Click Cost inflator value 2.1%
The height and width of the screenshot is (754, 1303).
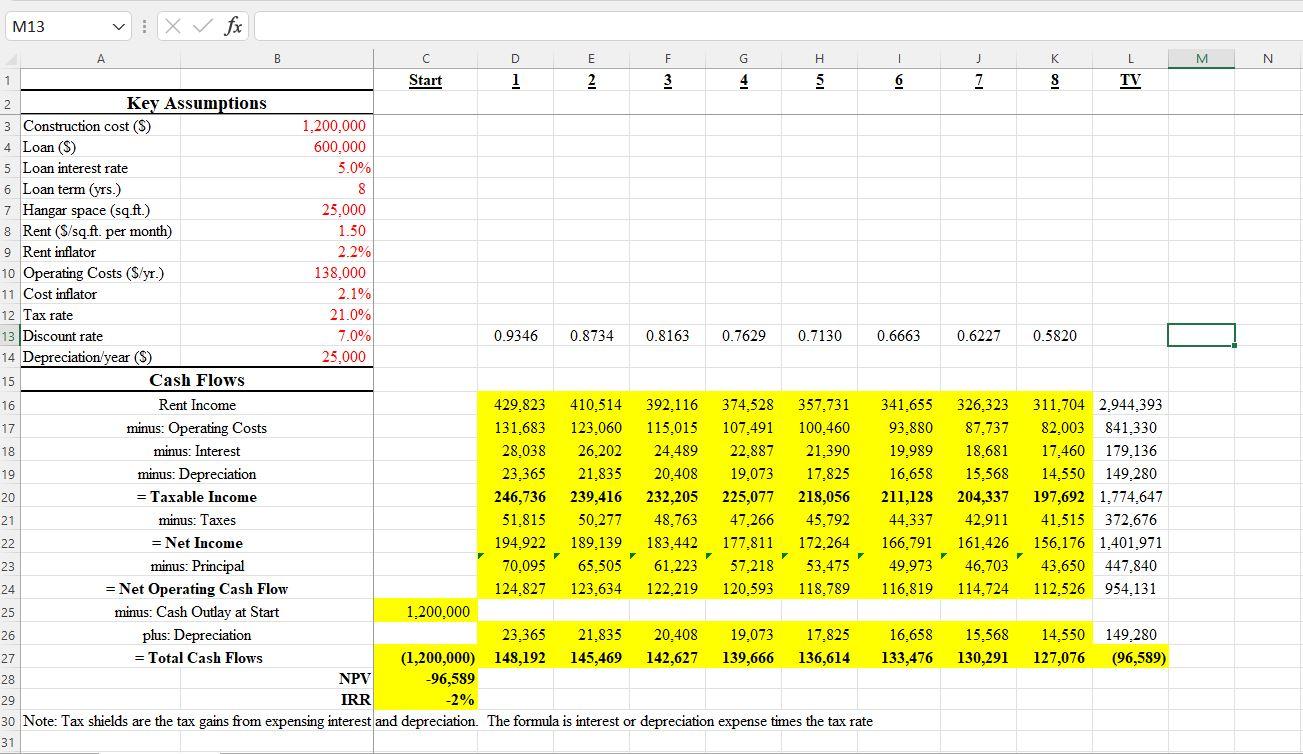354,294
